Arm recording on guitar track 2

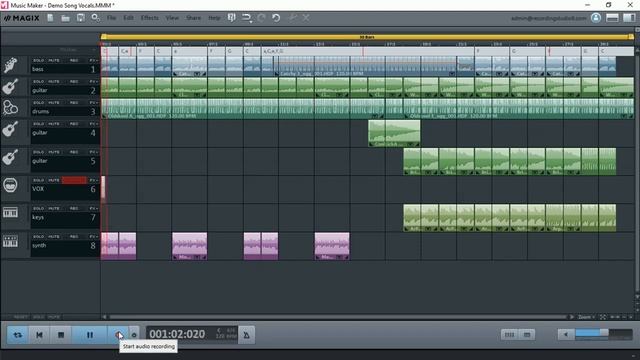tap(74, 82)
